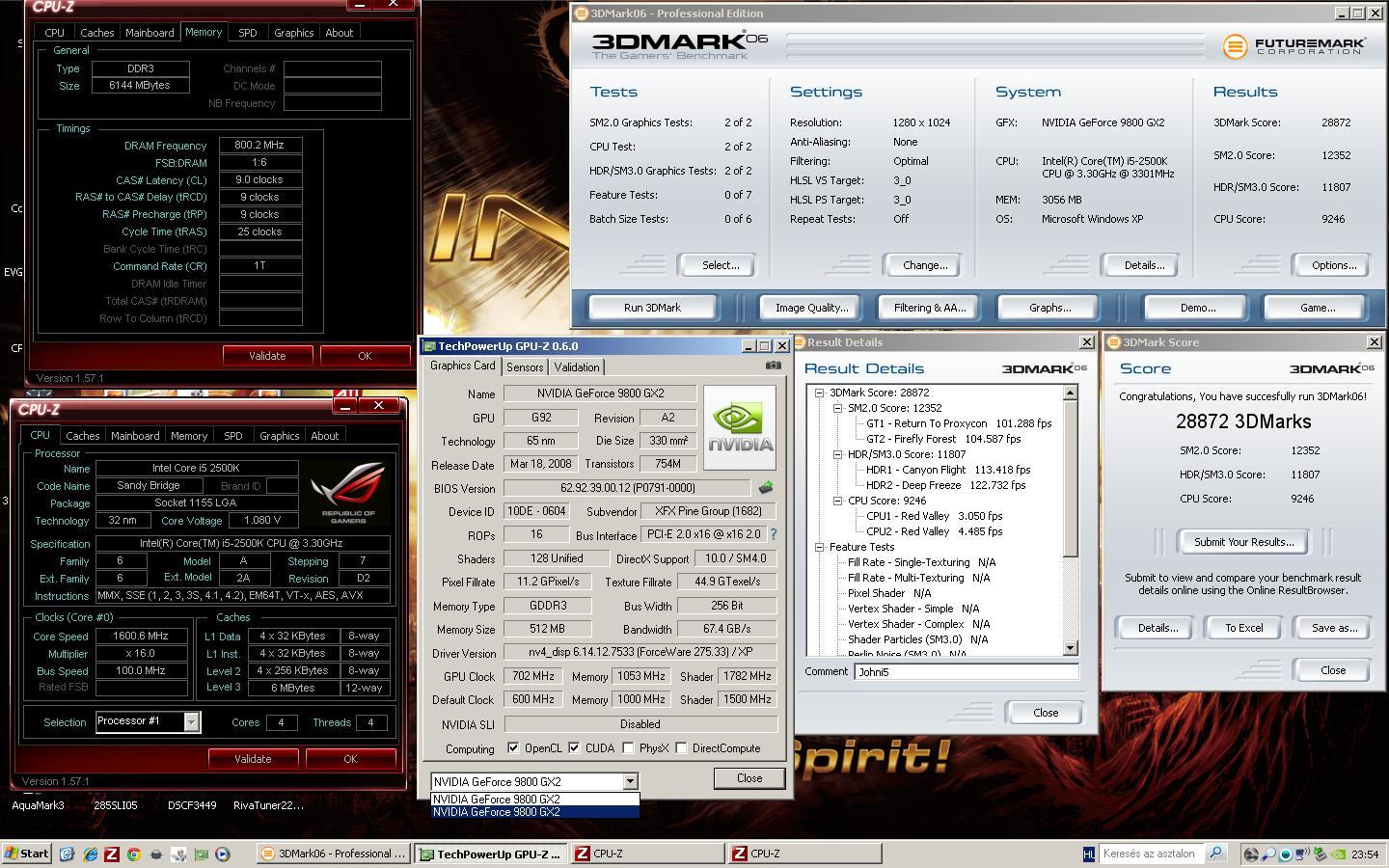Switch to Sensors tab in GPU-Z
The width and height of the screenshot is (1389, 868).
pos(525,367)
